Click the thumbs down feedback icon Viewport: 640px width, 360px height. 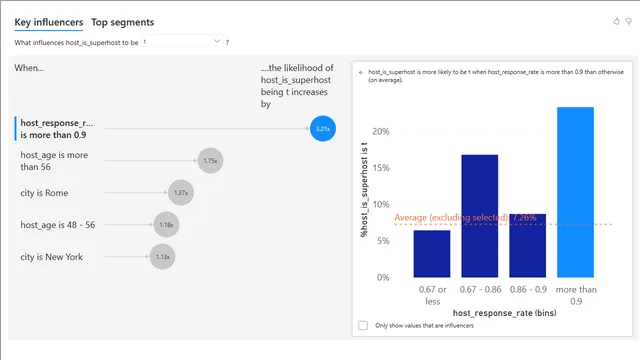coord(629,21)
